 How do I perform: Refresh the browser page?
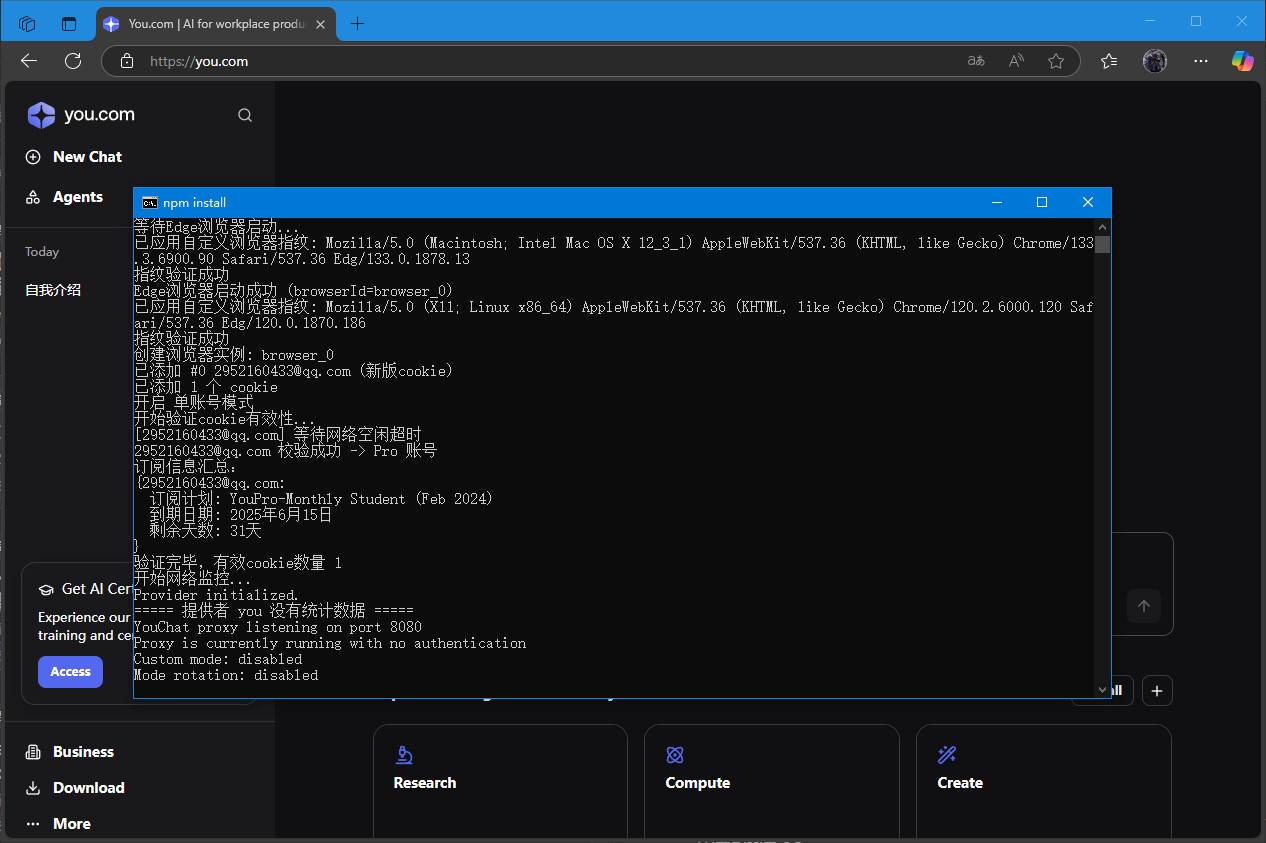pyautogui.click(x=73, y=61)
